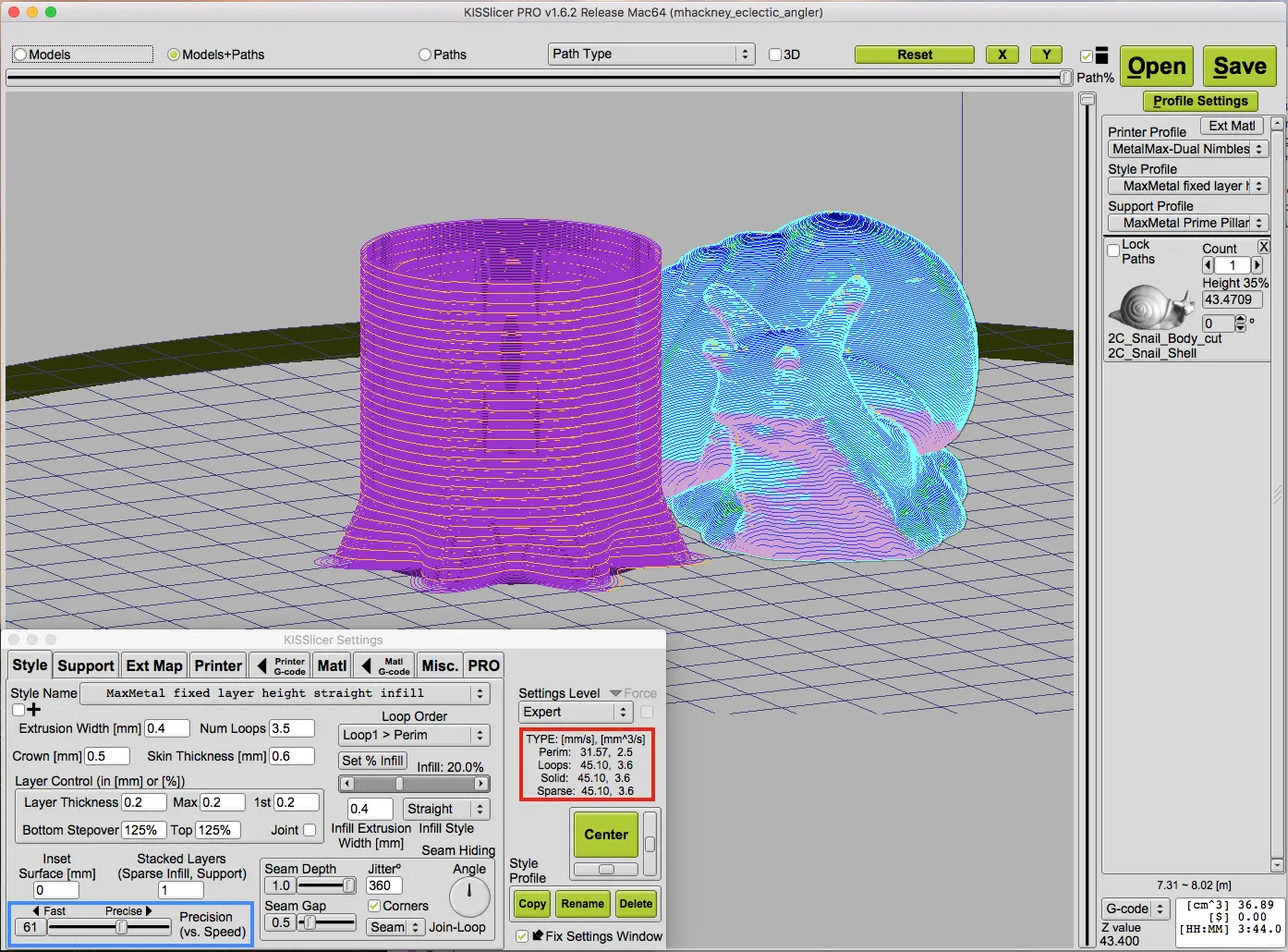Uncheck the Corners checkbox

[x=374, y=906]
